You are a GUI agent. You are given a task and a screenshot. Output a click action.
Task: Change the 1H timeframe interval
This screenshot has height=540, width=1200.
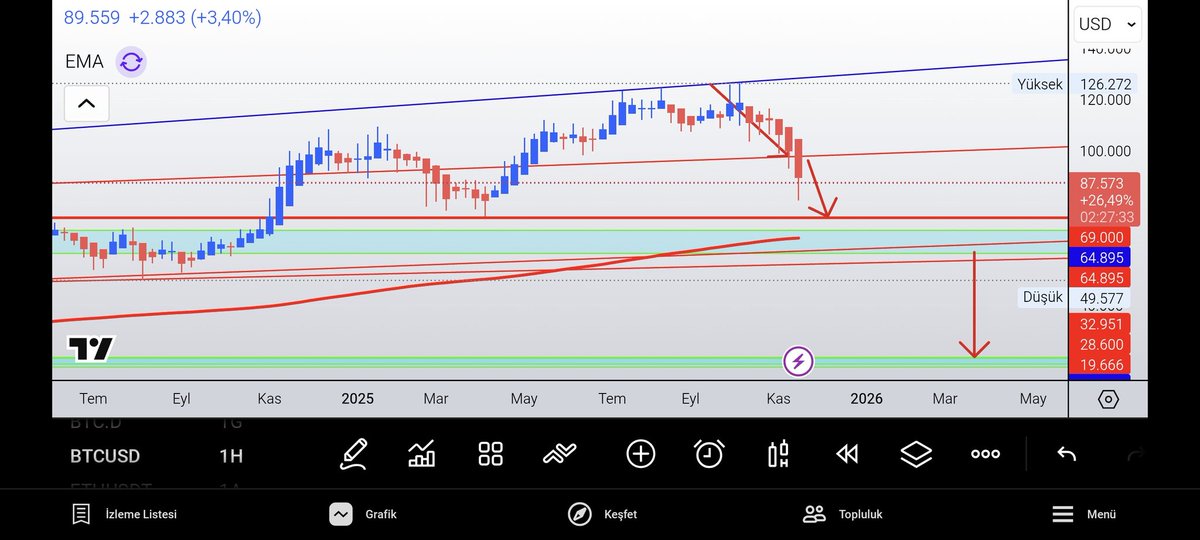pyautogui.click(x=231, y=456)
